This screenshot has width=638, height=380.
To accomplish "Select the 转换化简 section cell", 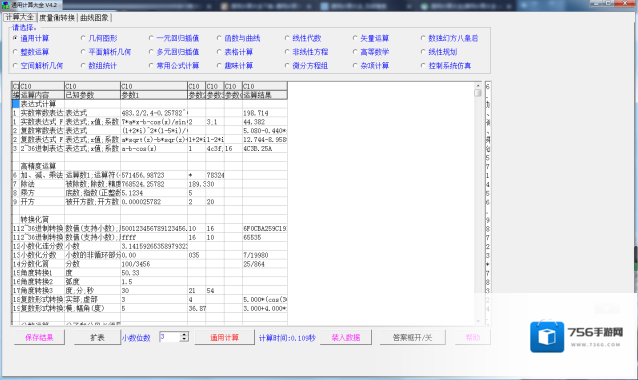I will pos(42,220).
